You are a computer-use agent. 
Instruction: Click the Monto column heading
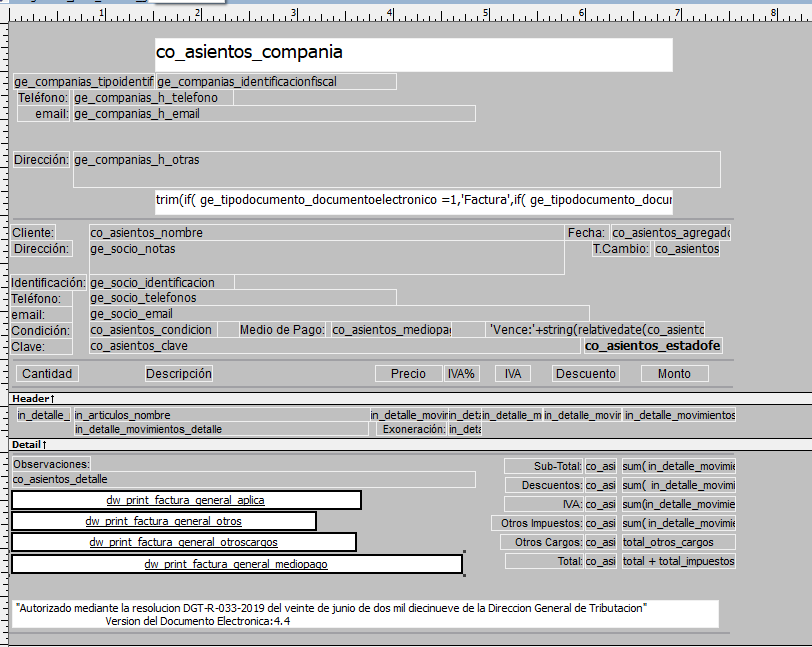(674, 373)
